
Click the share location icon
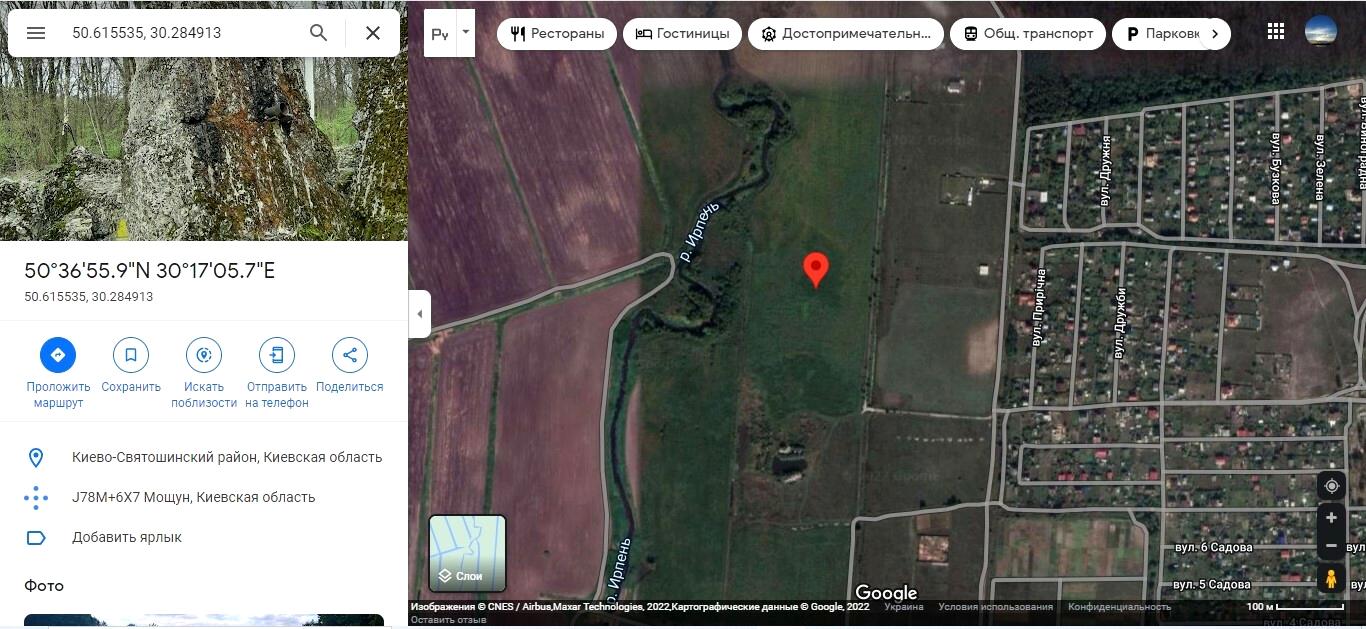point(349,355)
